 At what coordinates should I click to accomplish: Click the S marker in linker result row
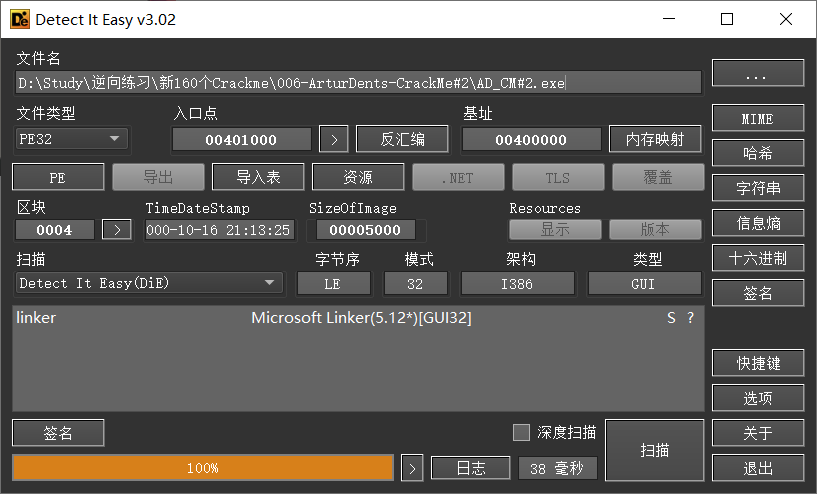[671, 318]
